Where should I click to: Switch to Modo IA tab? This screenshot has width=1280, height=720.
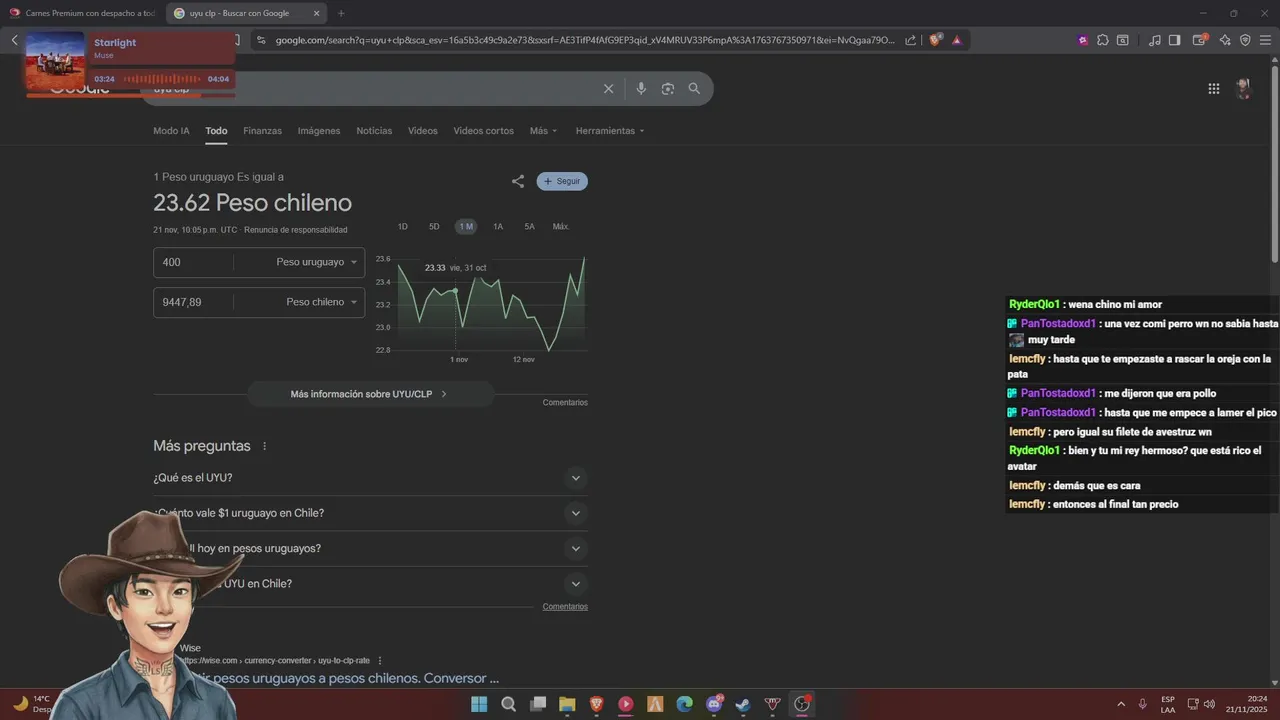(x=171, y=131)
